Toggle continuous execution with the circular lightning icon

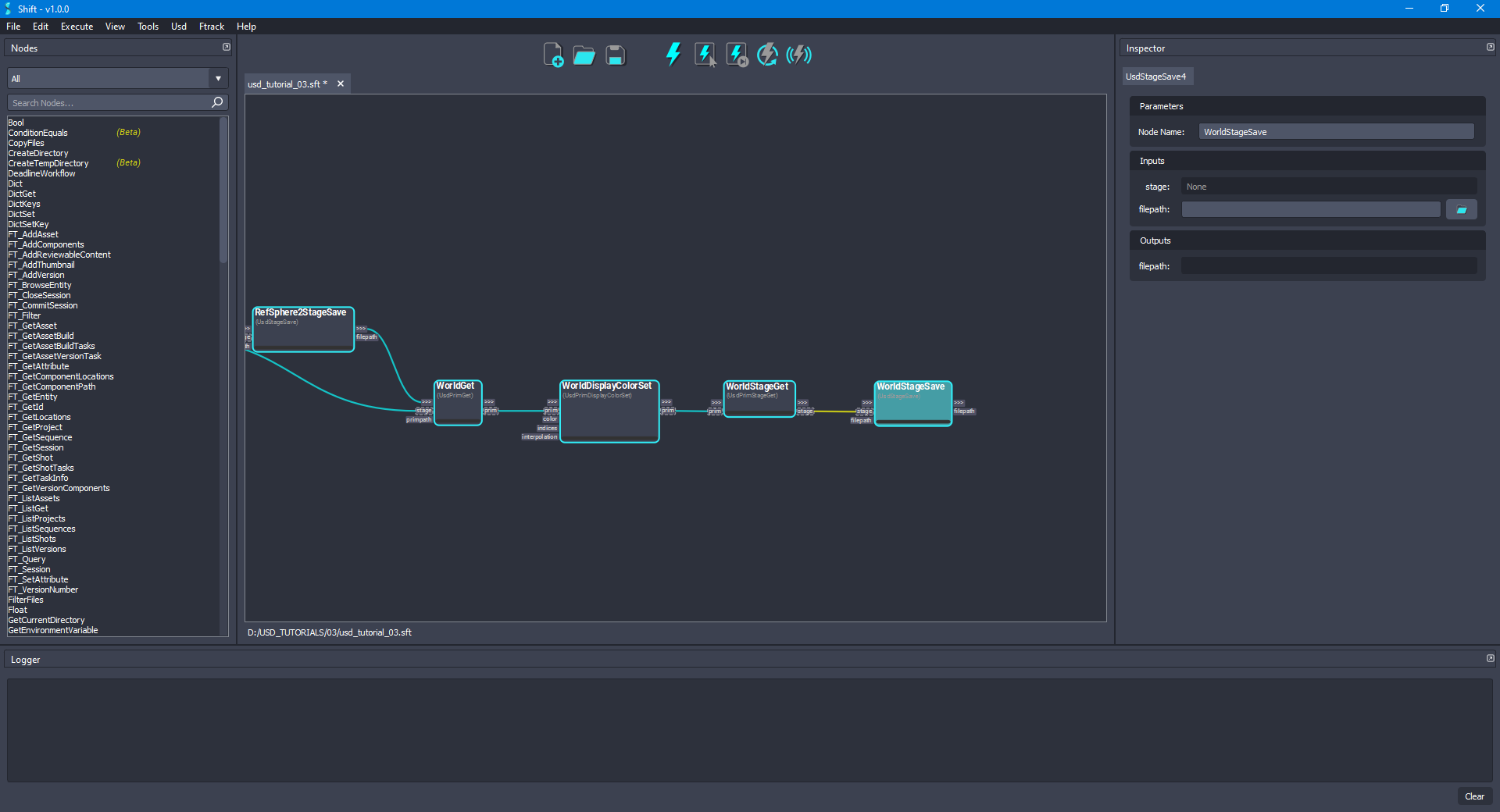tap(767, 55)
